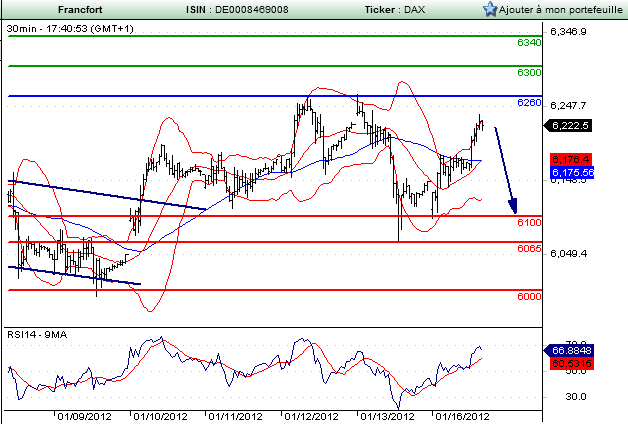Image resolution: width=628 pixels, height=424 pixels.
Task: Click the black 6,222.5 current price tag
Action: click(x=568, y=126)
